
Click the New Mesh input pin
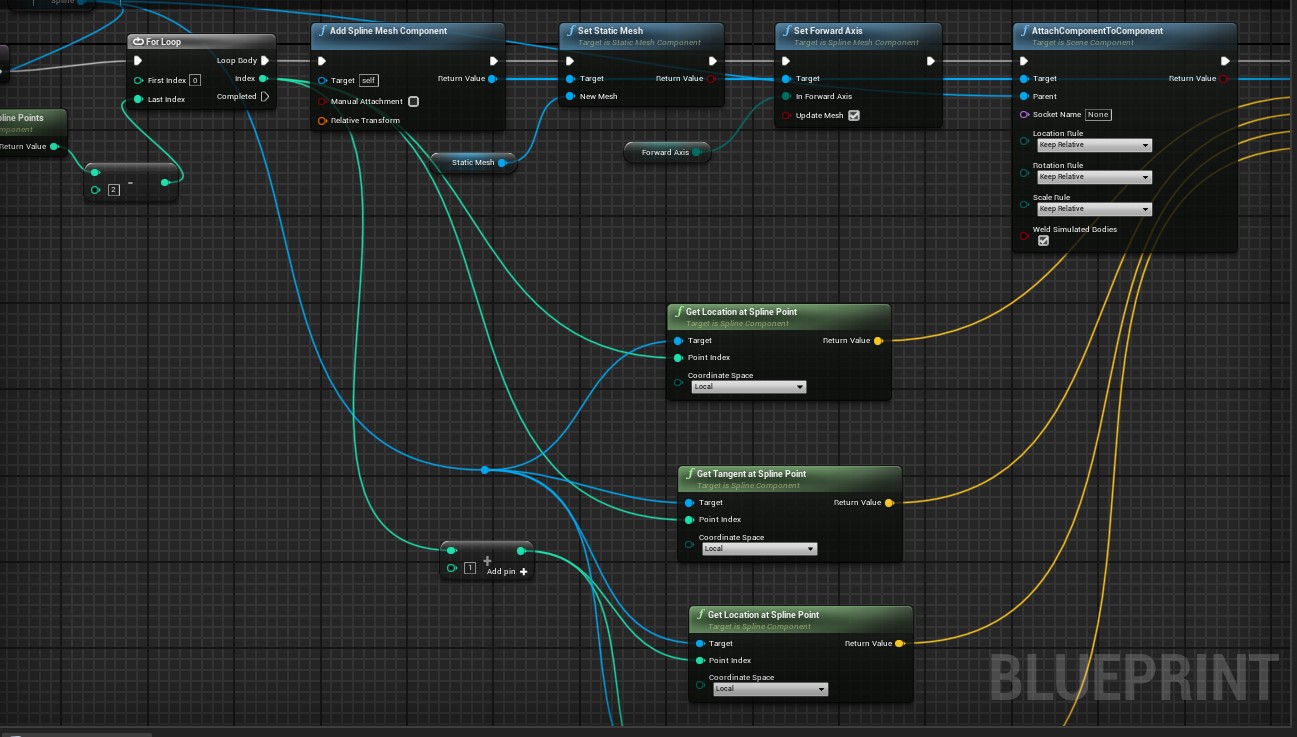(570, 96)
